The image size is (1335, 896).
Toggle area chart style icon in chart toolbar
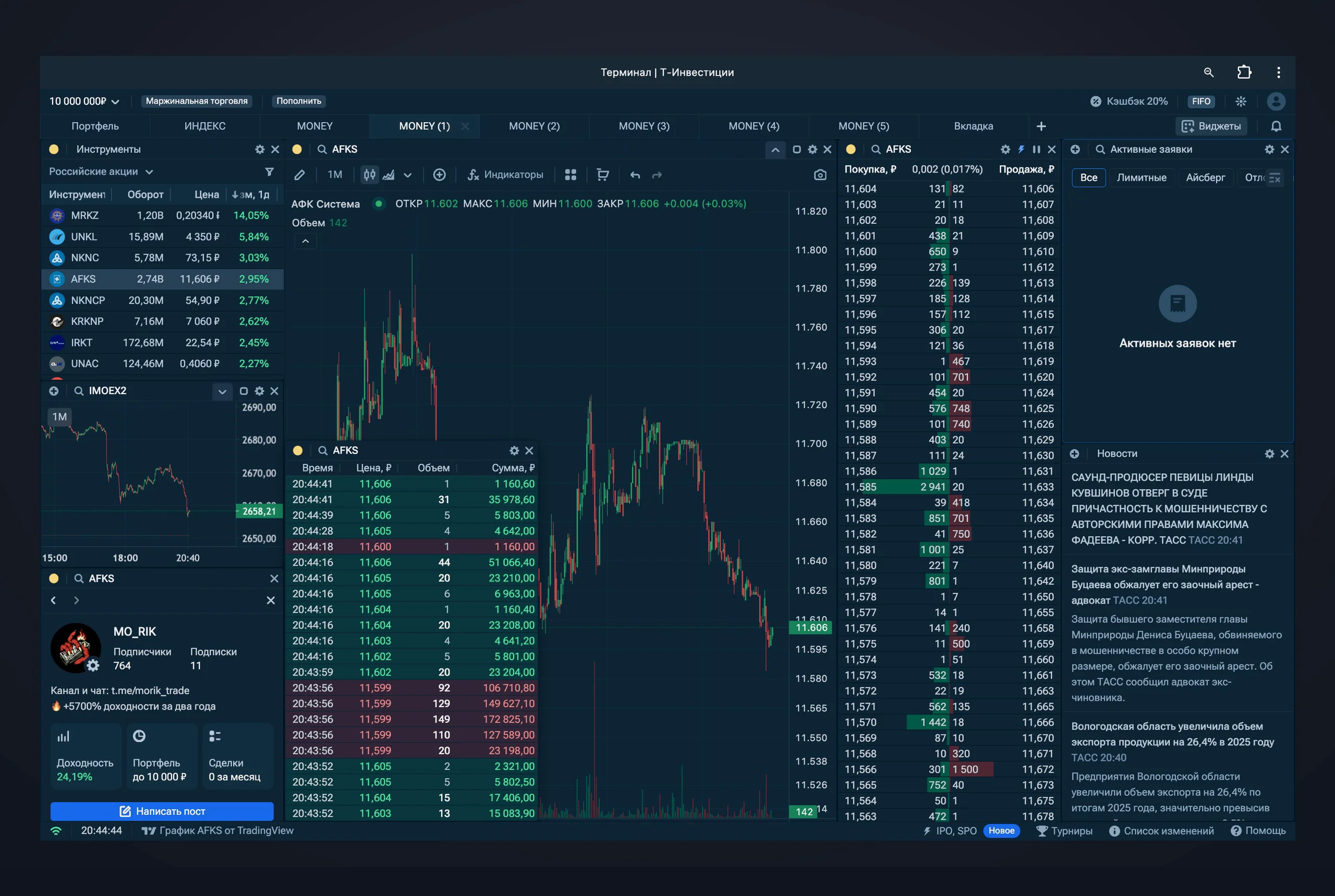(389, 175)
